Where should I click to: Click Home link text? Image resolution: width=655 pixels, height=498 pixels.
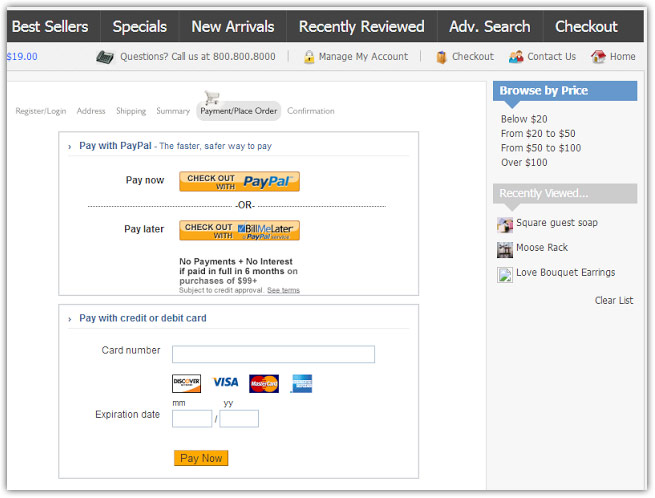pos(622,56)
